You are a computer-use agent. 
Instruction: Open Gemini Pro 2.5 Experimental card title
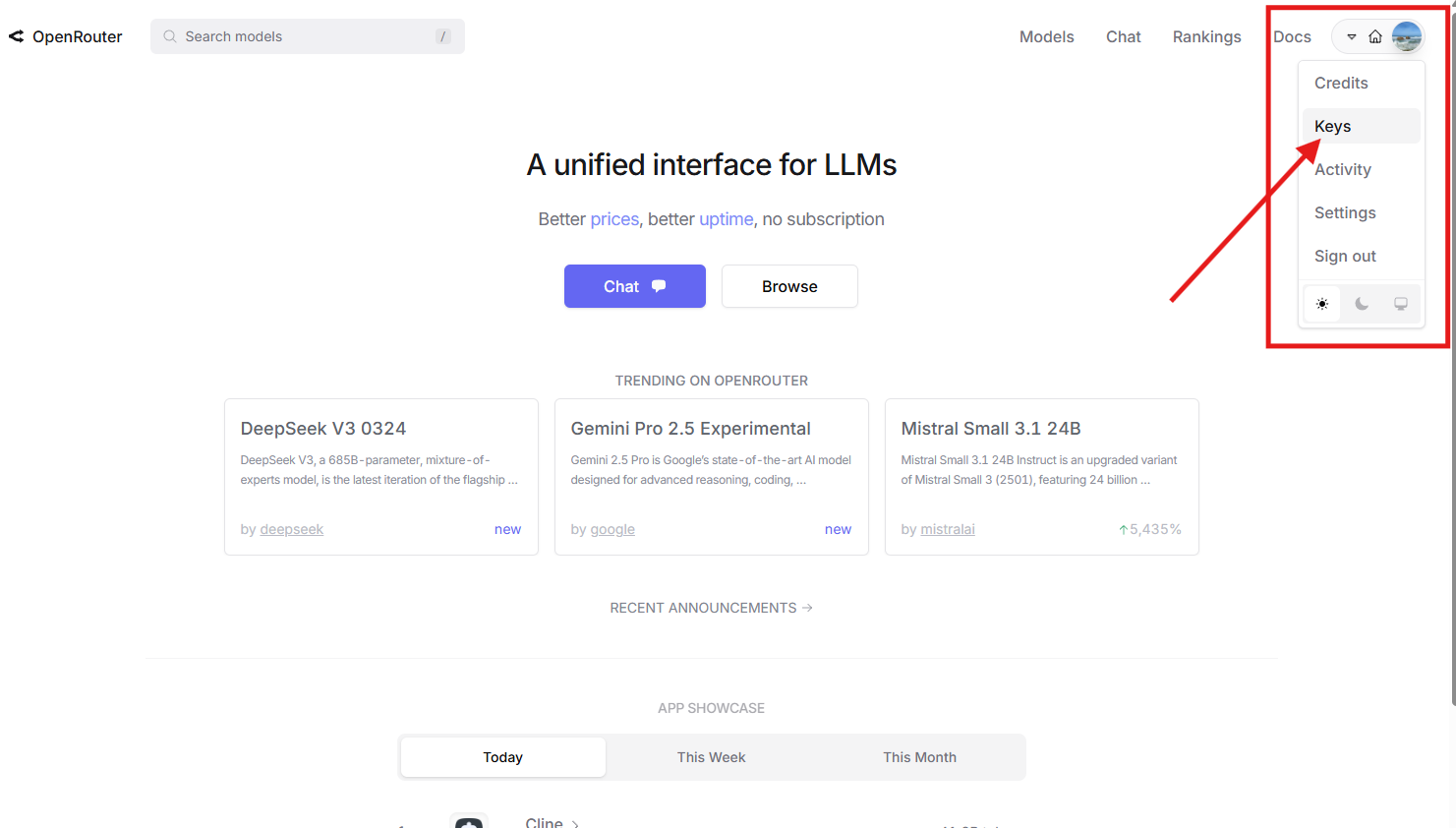click(x=690, y=429)
